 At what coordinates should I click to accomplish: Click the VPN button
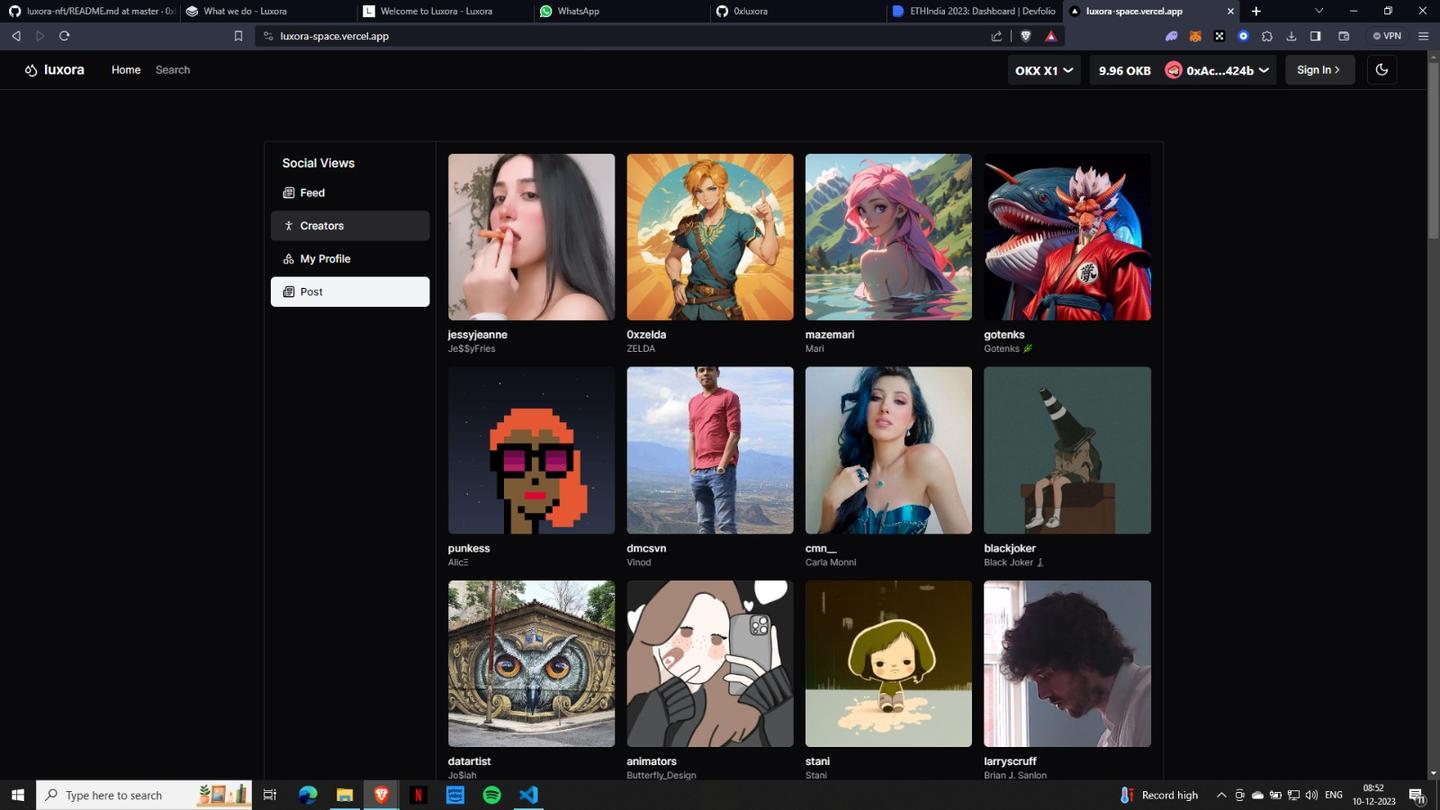coord(1387,36)
